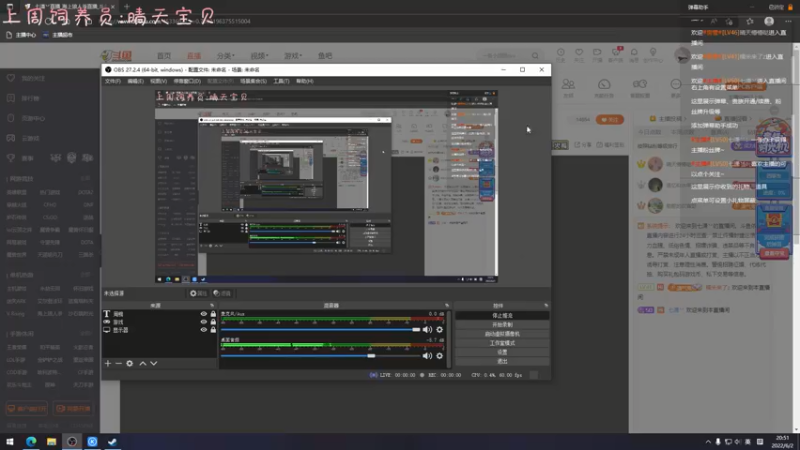The height and width of the screenshot is (450, 800).
Task: Pop out the Sources dock icon
Action: [212, 305]
